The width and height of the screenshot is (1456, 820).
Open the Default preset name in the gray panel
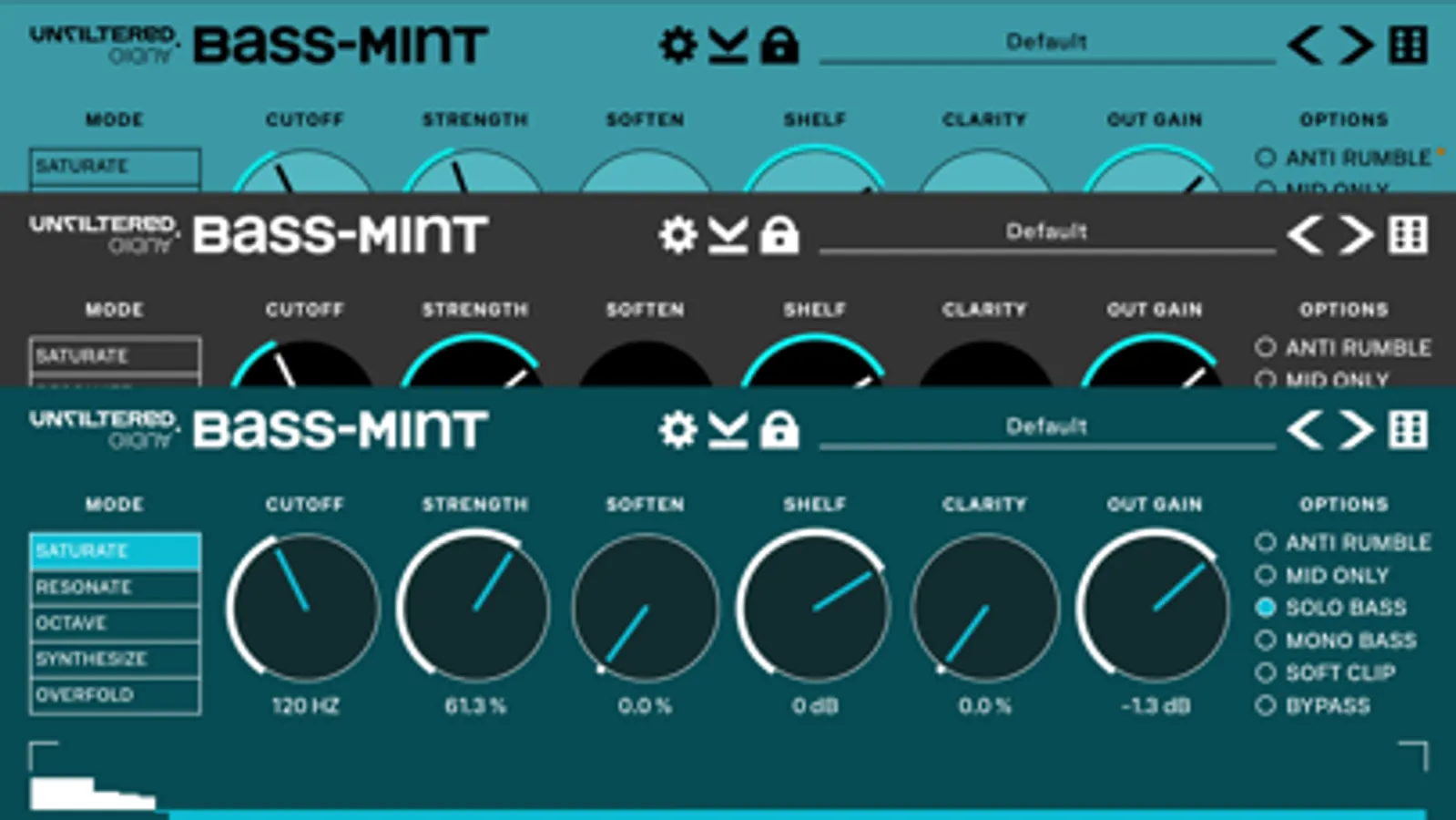[x=1046, y=231]
